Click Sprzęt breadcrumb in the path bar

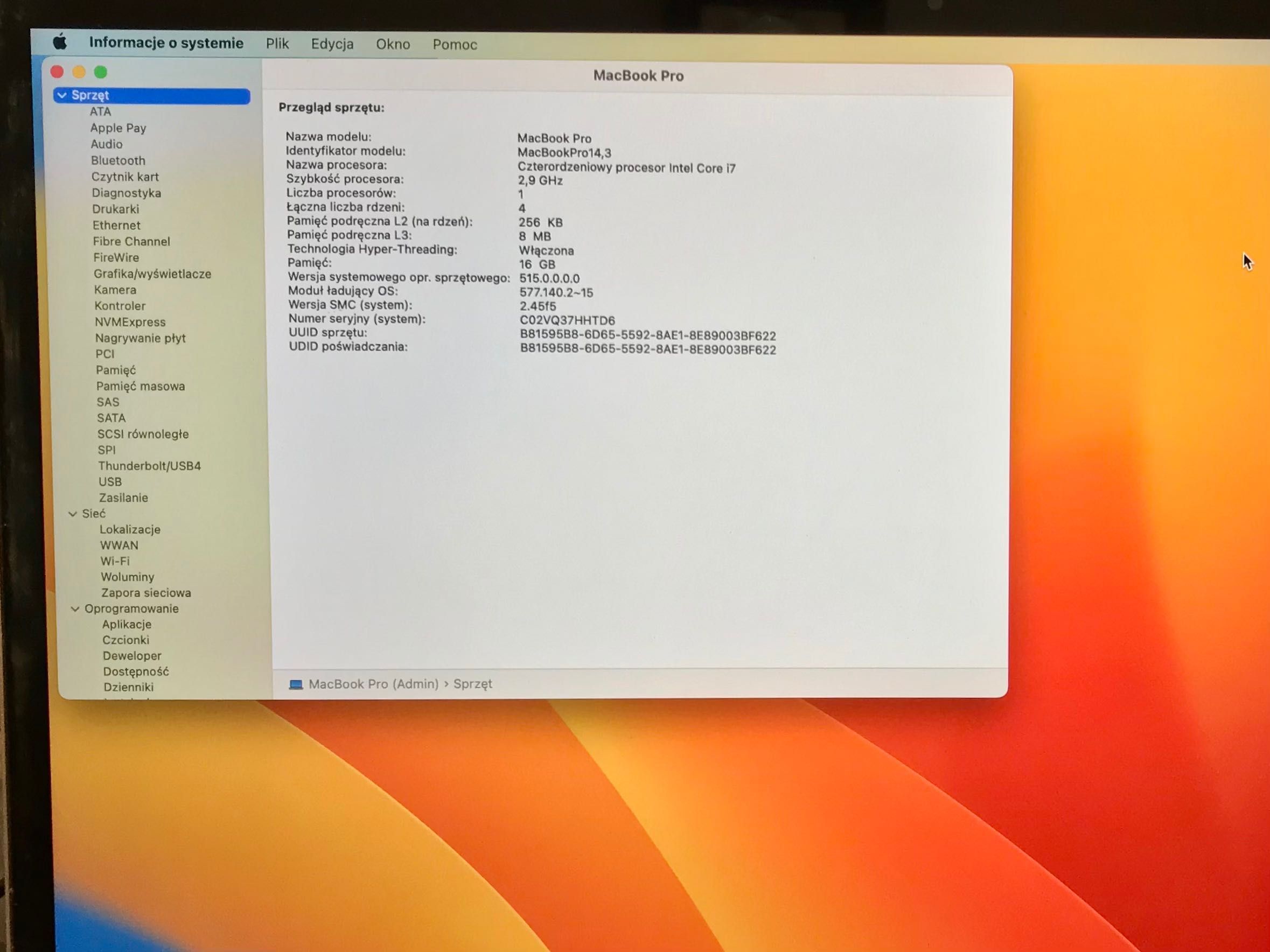[473, 684]
